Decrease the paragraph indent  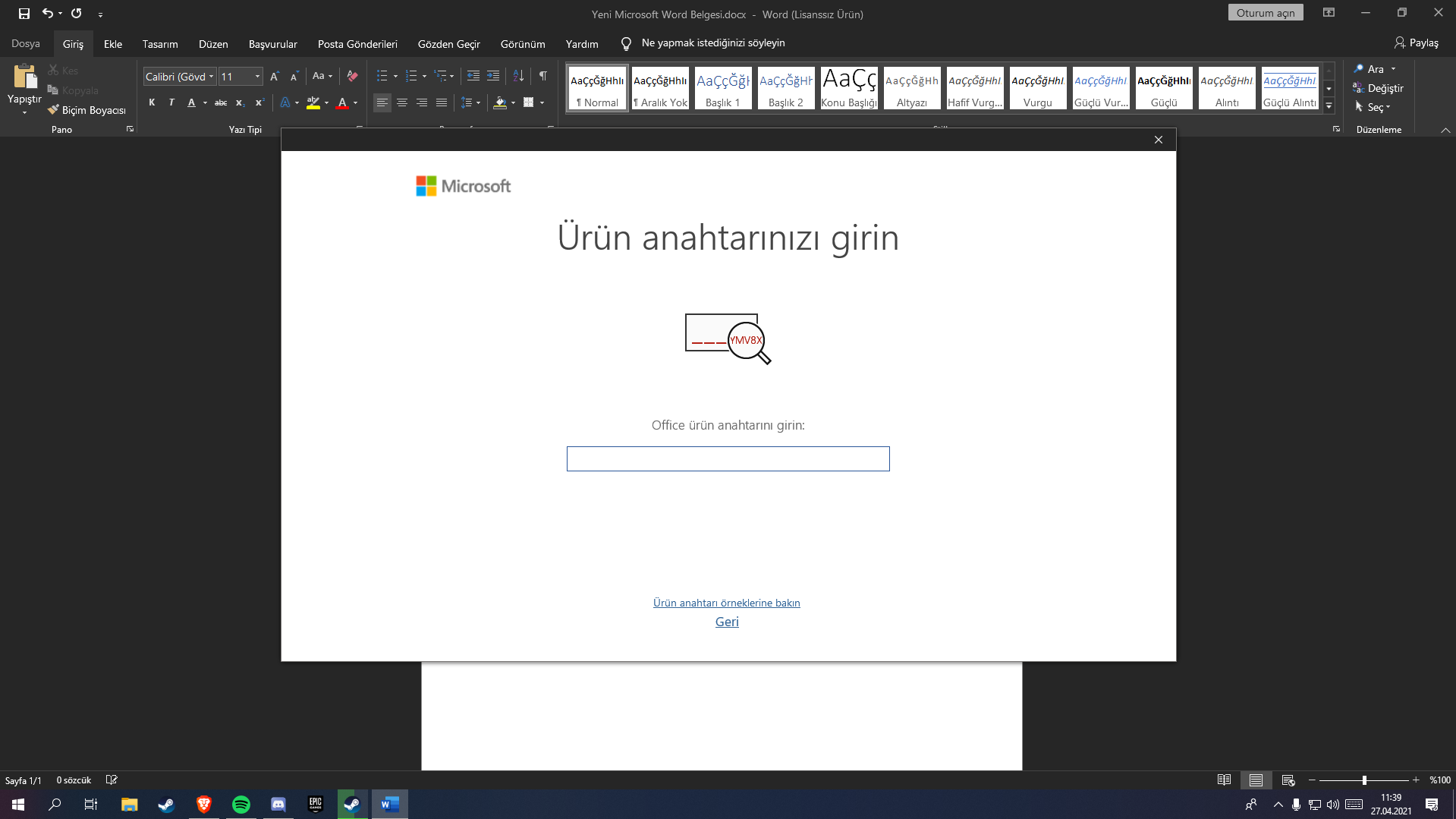point(473,76)
